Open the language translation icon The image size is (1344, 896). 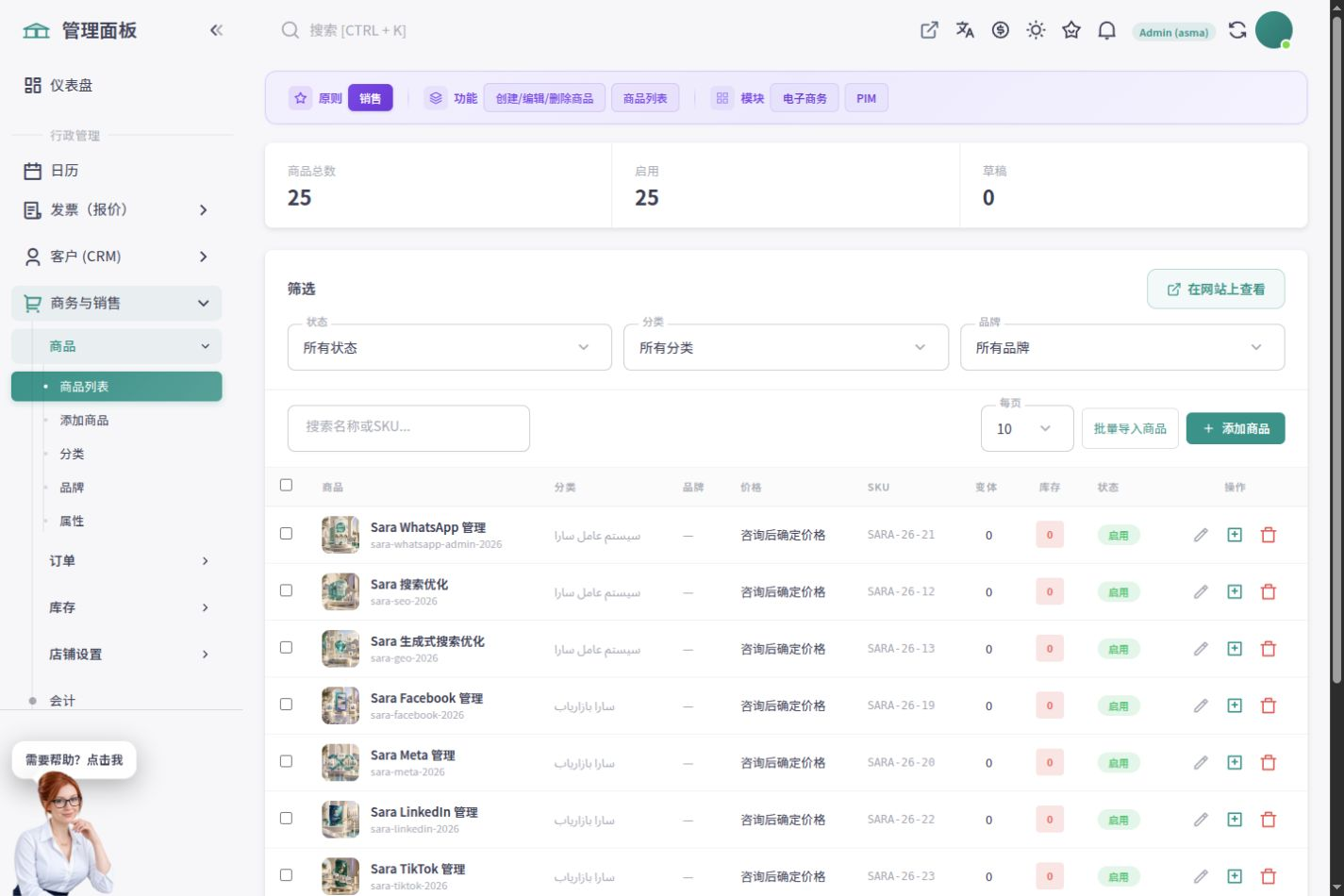click(965, 30)
